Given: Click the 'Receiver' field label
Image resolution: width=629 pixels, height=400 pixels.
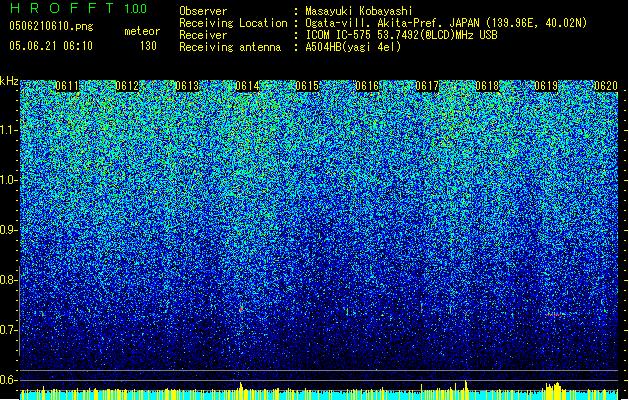Looking at the screenshot, I should (x=203, y=35).
